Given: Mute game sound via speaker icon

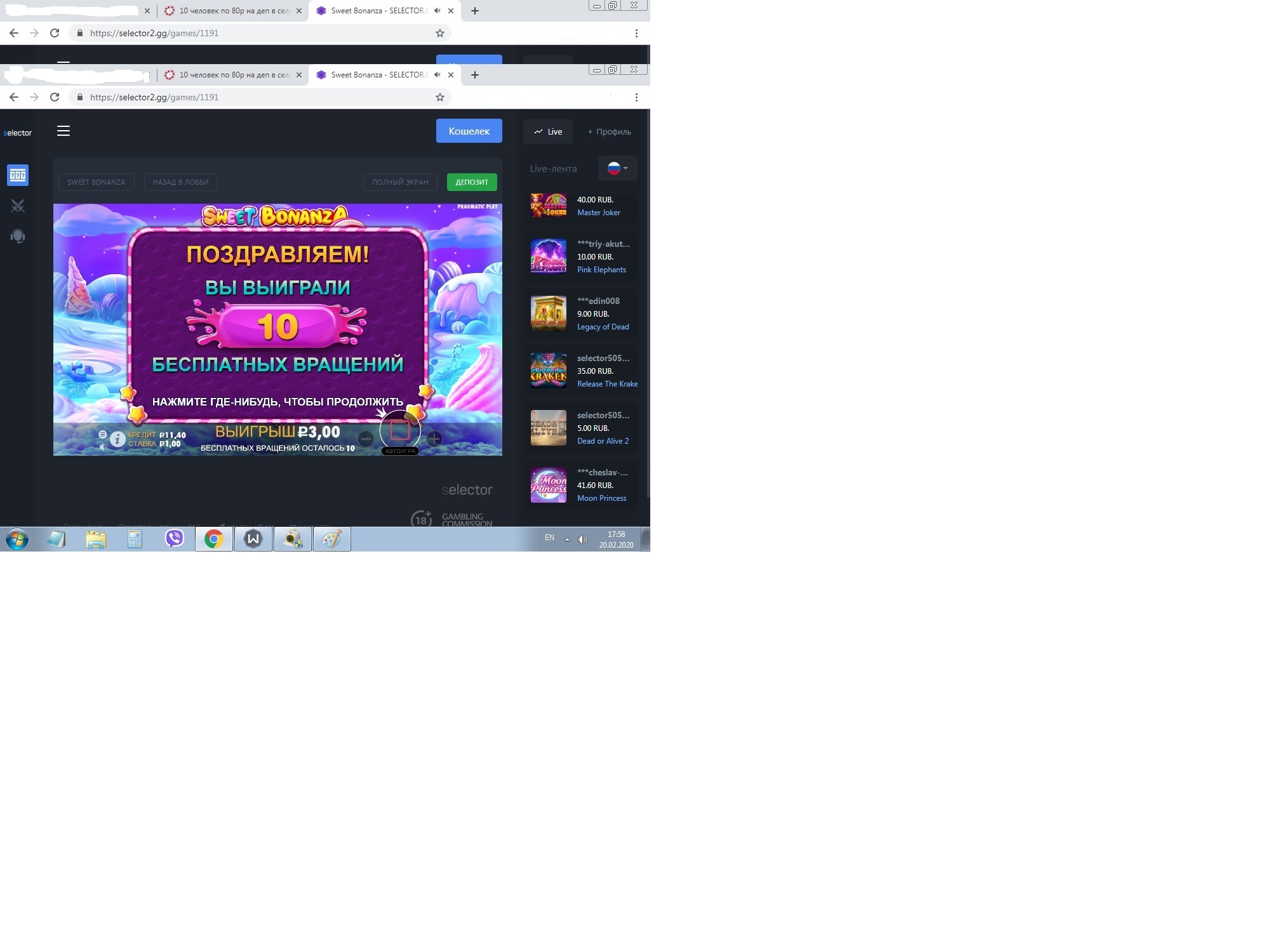Looking at the screenshot, I should [103, 447].
